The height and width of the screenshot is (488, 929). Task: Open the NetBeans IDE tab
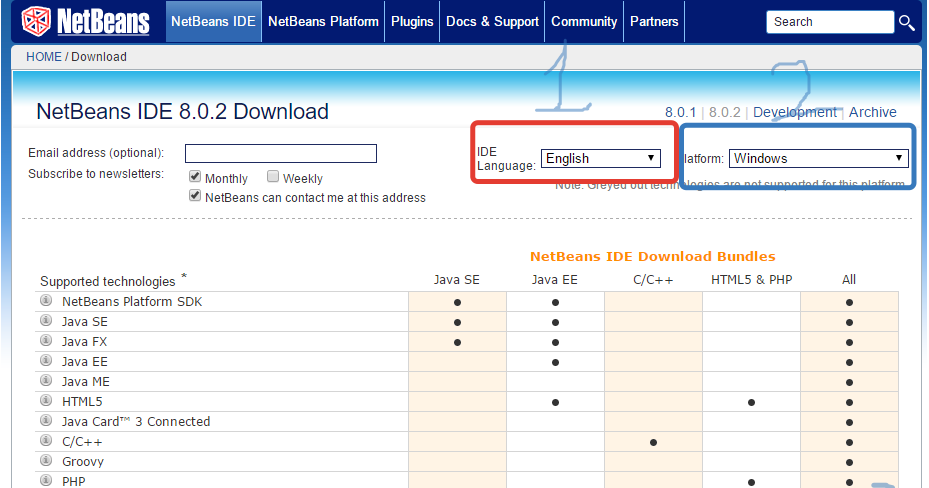point(213,21)
